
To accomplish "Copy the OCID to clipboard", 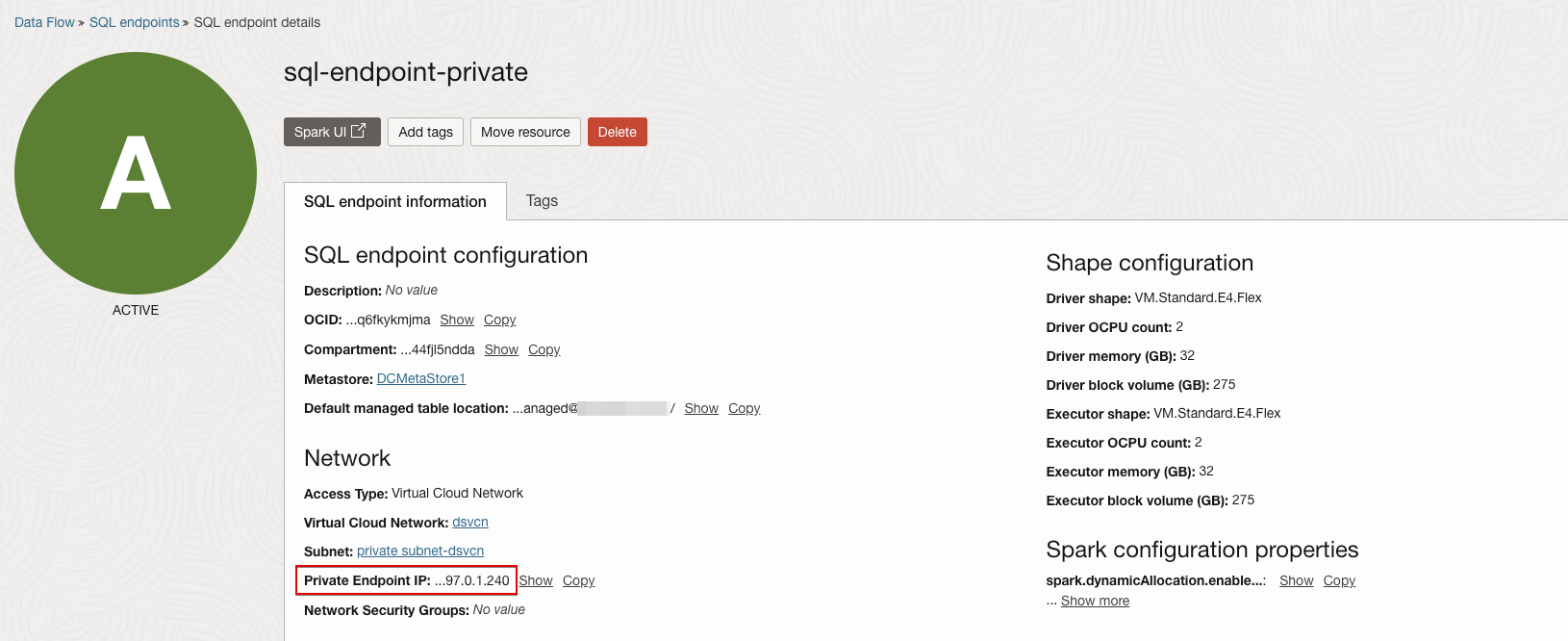I will tap(499, 320).
